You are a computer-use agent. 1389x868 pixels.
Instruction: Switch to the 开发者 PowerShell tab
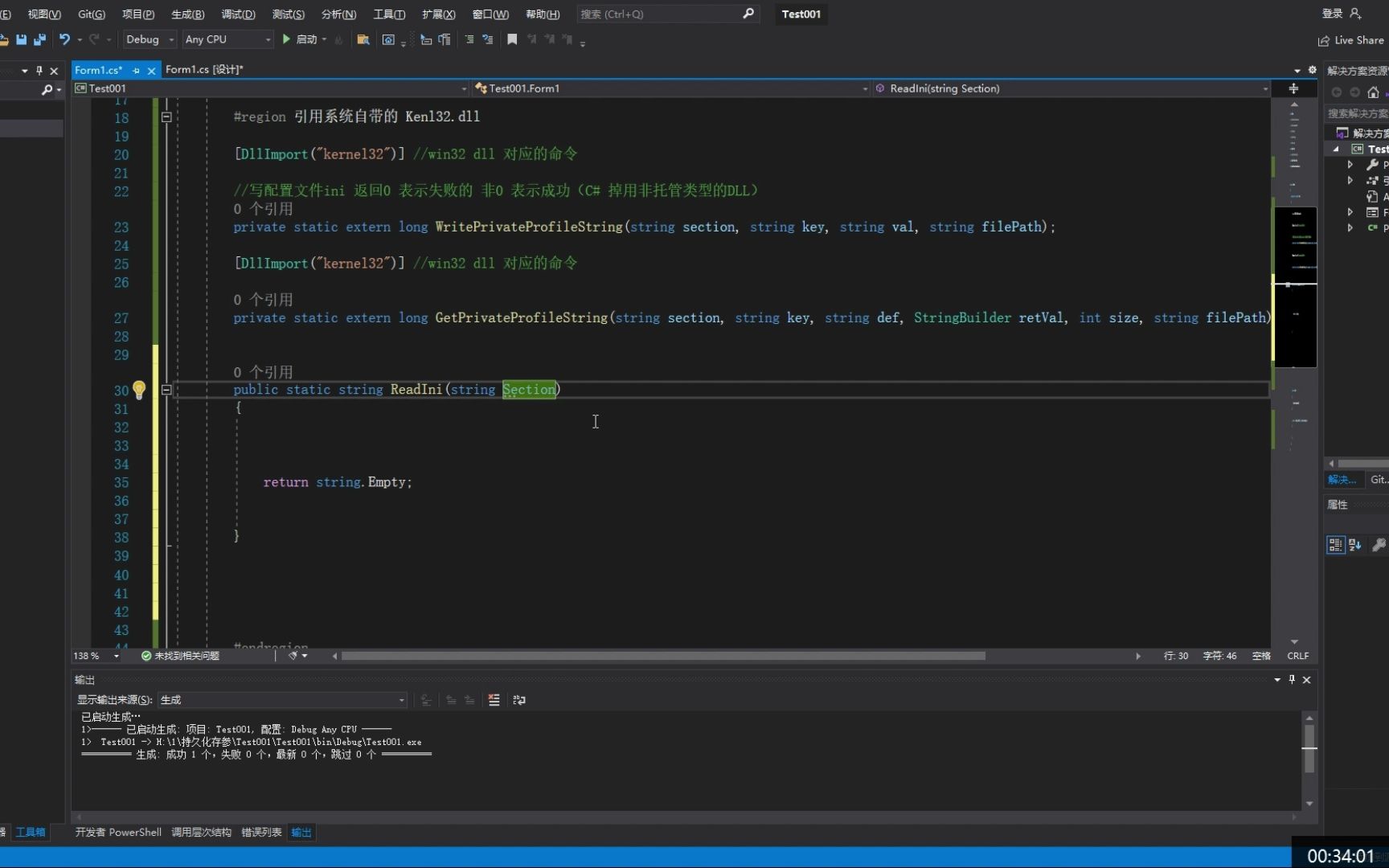118,833
